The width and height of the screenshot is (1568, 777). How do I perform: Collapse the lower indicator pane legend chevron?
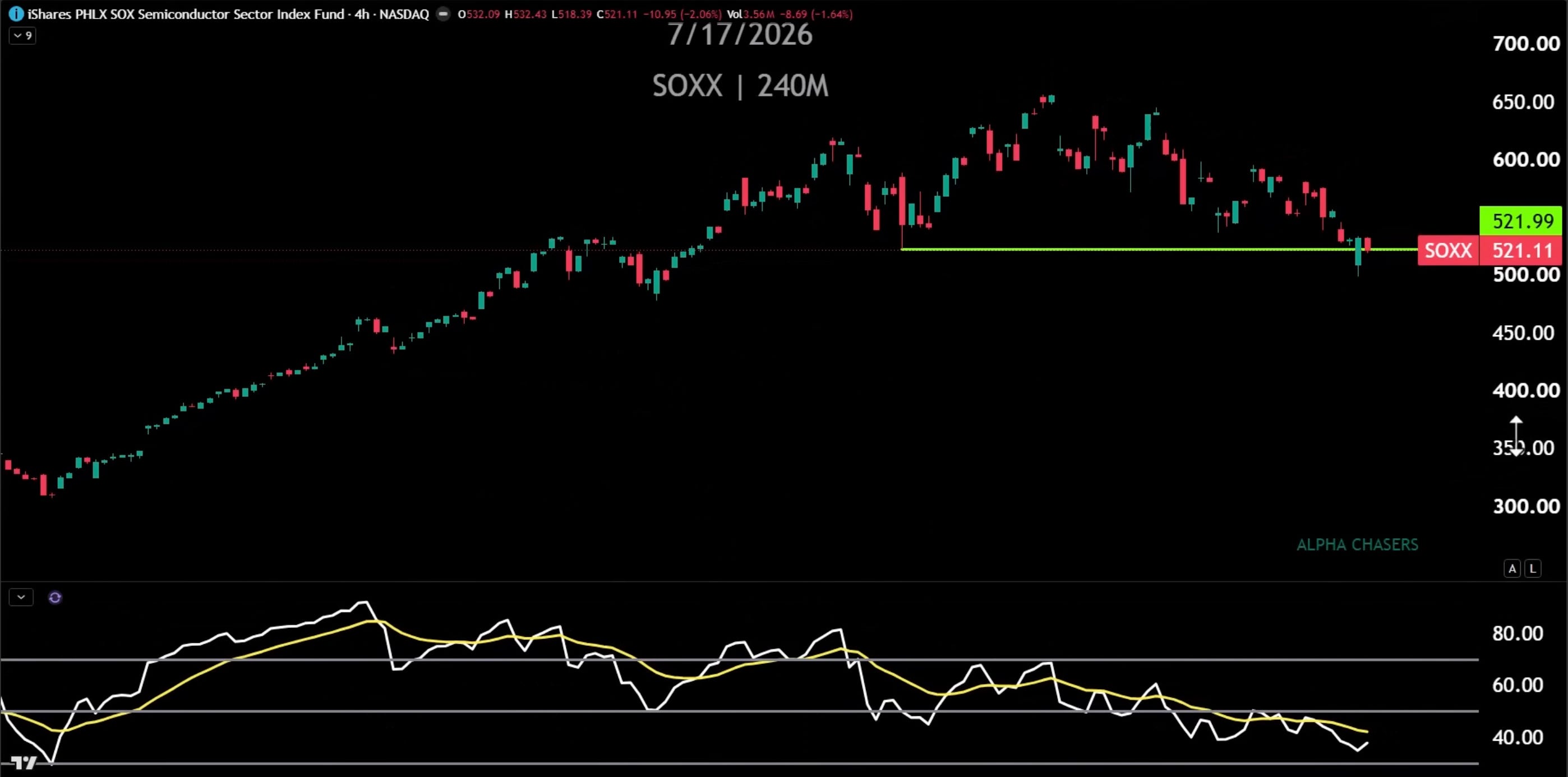click(21, 597)
